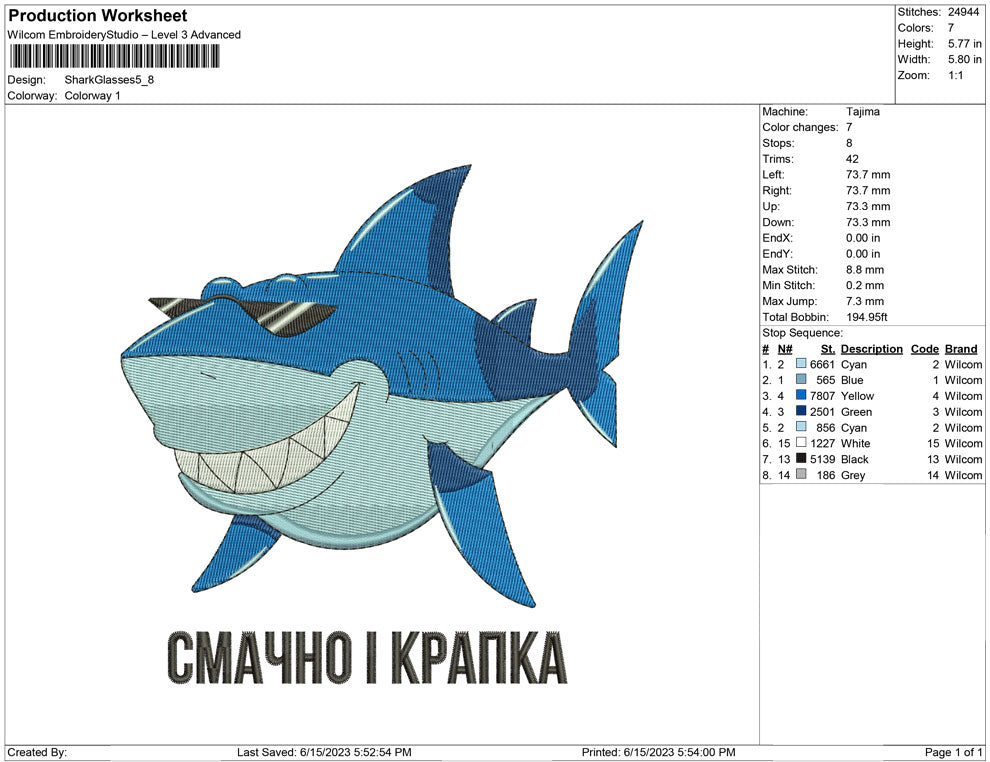This screenshot has height=762, width=990.
Task: Pick the 186 Grey thread swatch
Action: coord(801,475)
